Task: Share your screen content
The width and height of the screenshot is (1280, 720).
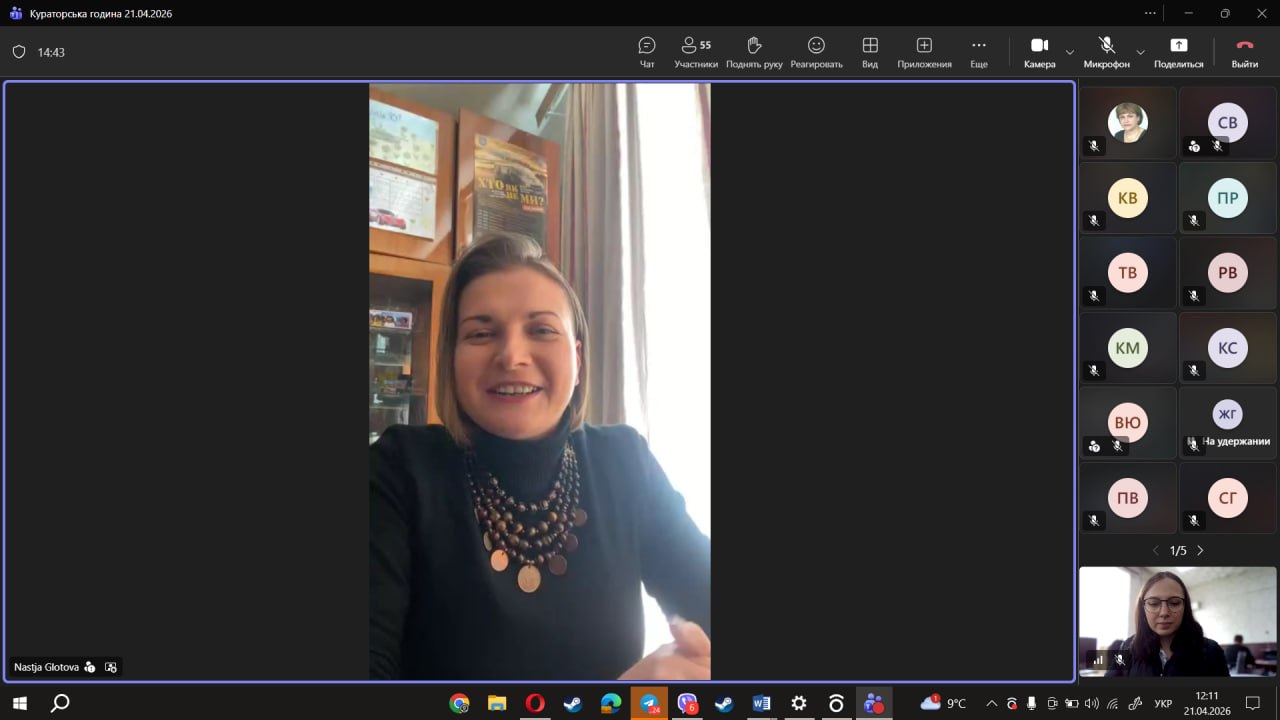Action: 1178,52
